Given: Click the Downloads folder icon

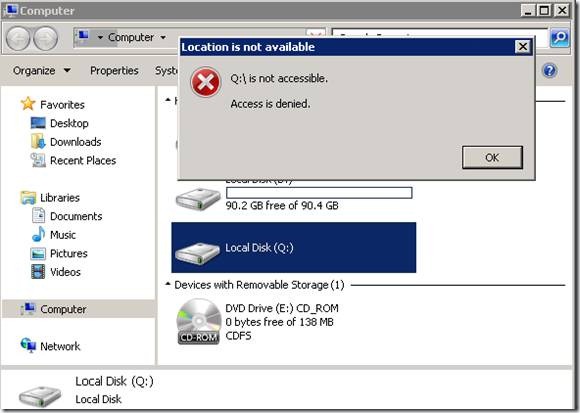Looking at the screenshot, I should [x=38, y=141].
